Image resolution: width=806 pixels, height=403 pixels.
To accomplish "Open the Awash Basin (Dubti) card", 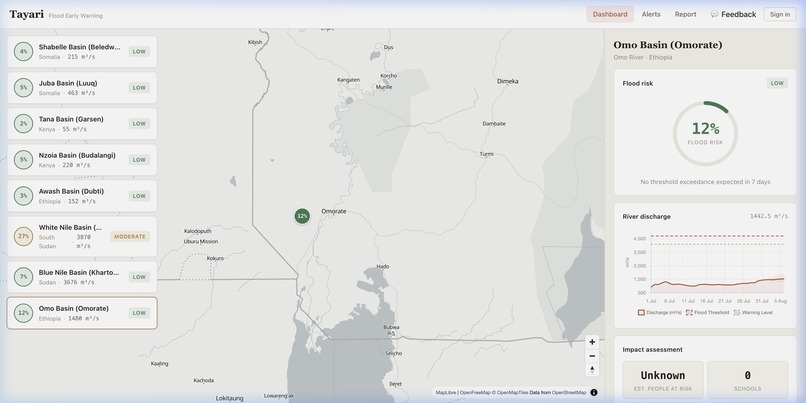I will click(x=82, y=196).
